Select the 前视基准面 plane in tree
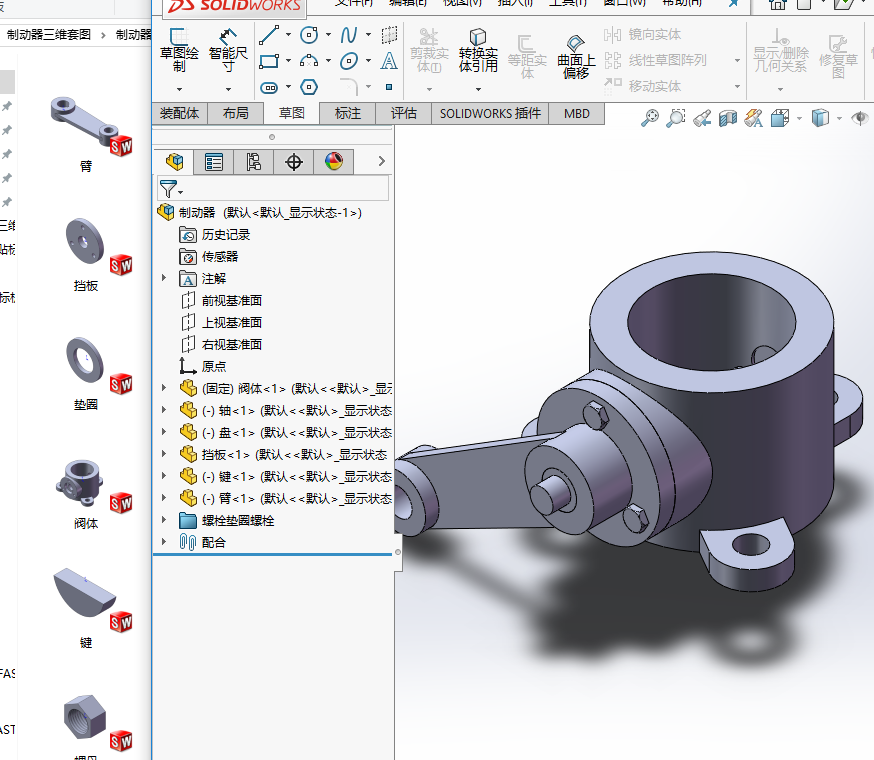This screenshot has width=874, height=760. pyautogui.click(x=231, y=300)
